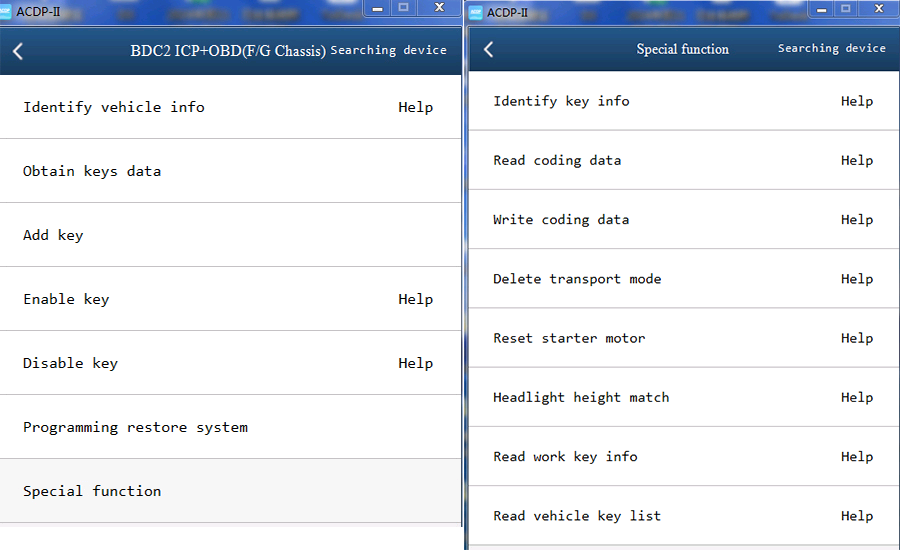Select Read vehicle key list
The image size is (900, 550).
pos(577,516)
